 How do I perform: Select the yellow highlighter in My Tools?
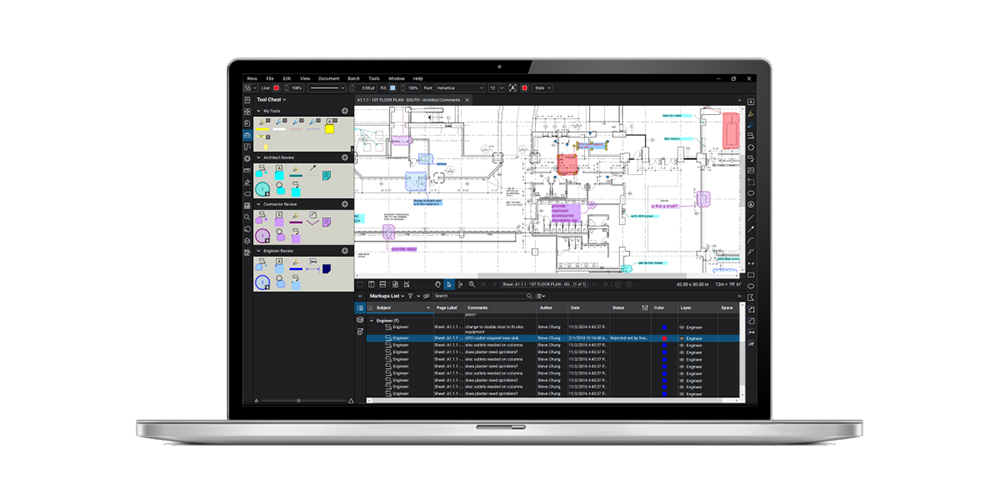[x=262, y=124]
